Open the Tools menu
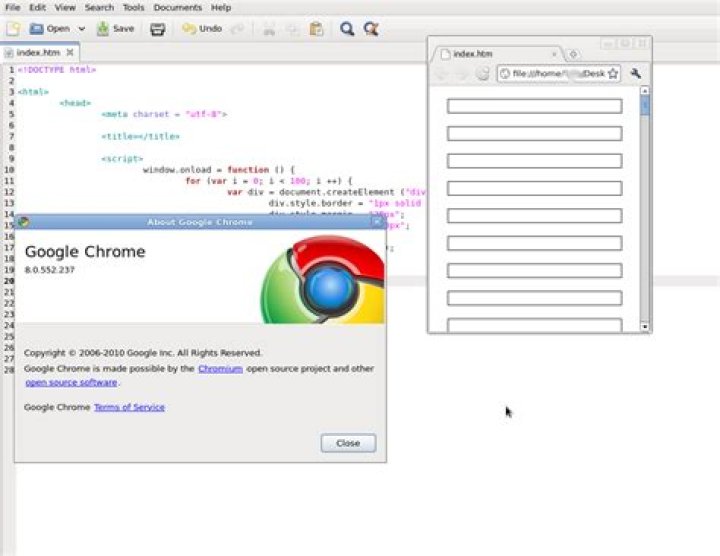Image resolution: width=720 pixels, height=556 pixels. point(133,7)
